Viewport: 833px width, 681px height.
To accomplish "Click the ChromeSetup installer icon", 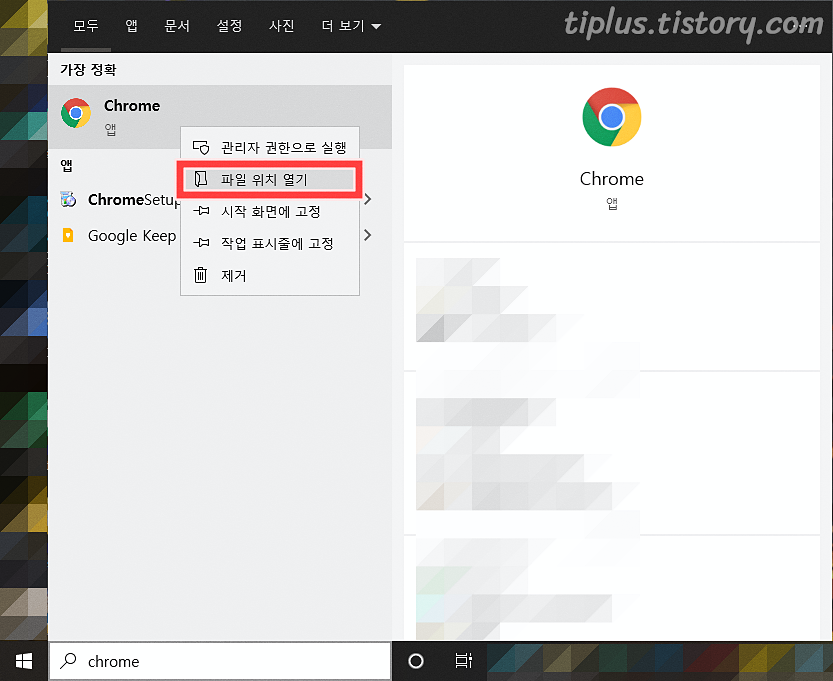I will [x=68, y=199].
